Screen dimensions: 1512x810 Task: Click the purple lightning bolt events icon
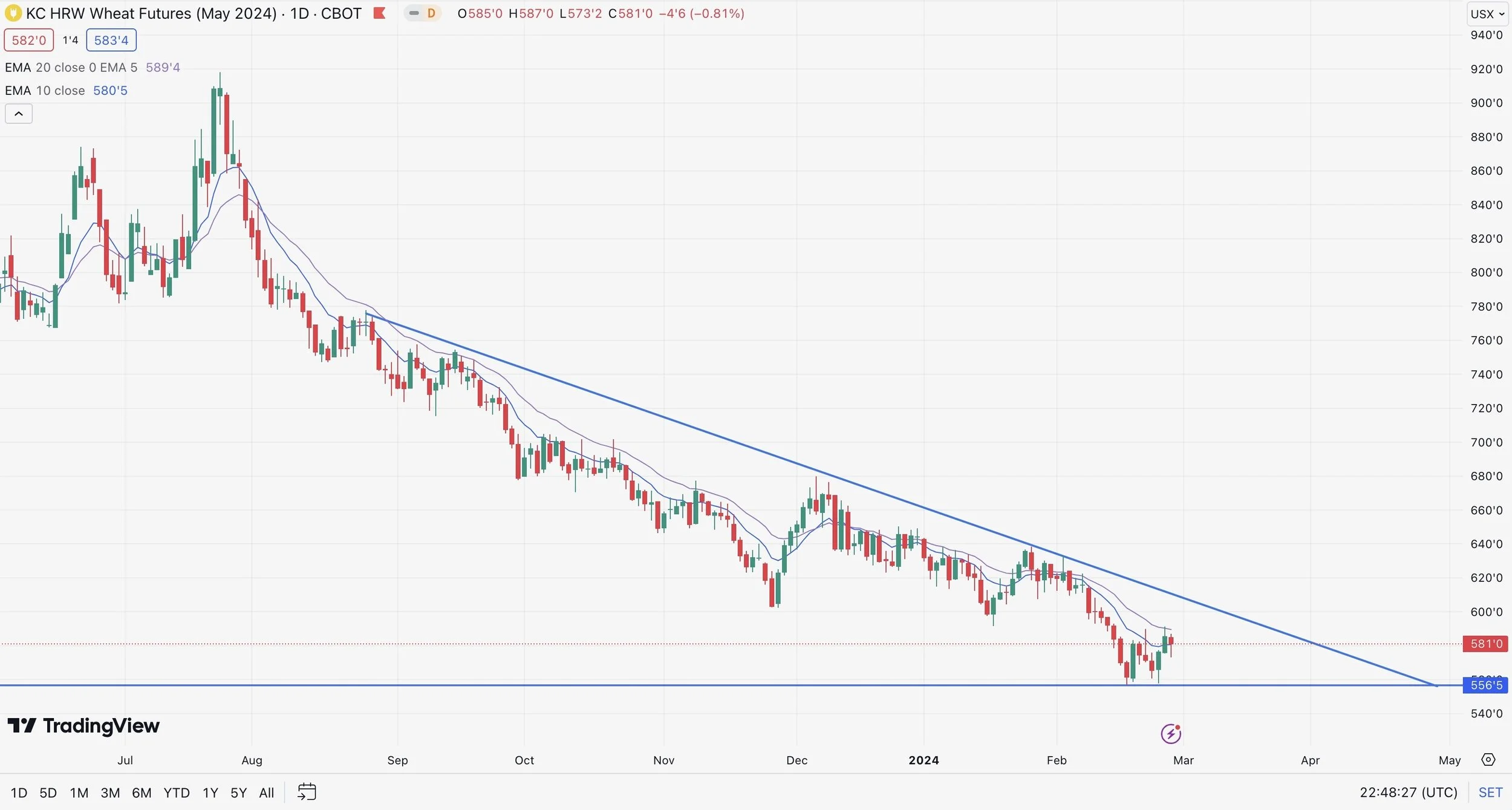coord(1171,734)
